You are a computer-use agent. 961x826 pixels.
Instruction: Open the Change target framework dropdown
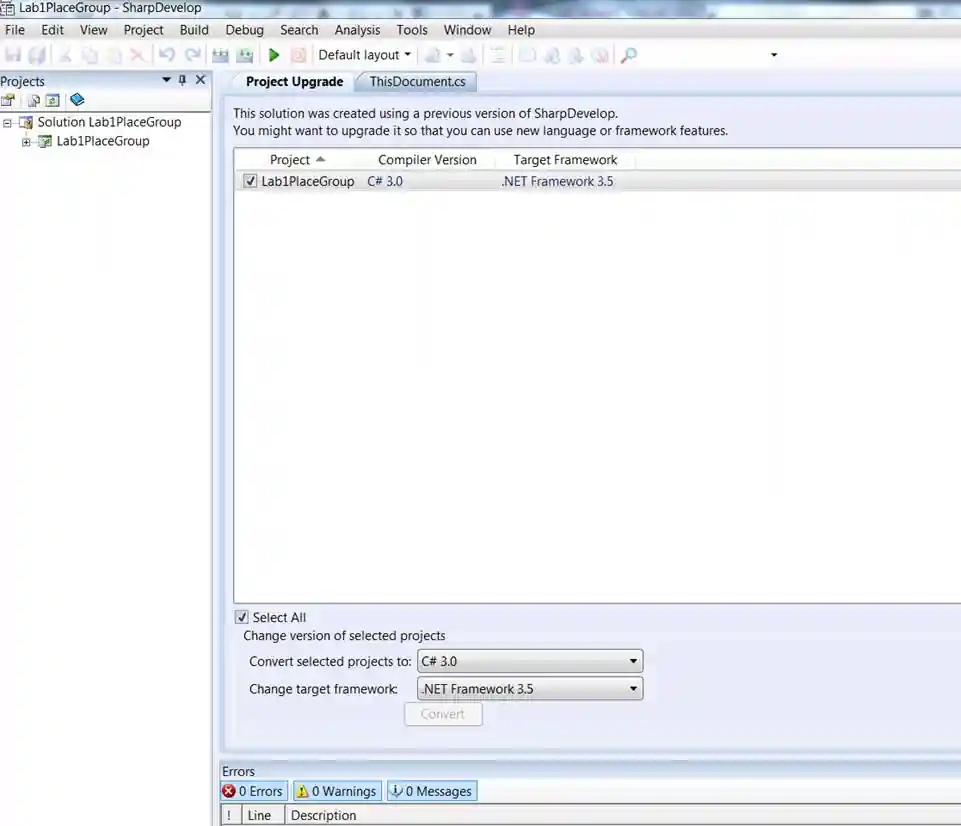(x=632, y=688)
